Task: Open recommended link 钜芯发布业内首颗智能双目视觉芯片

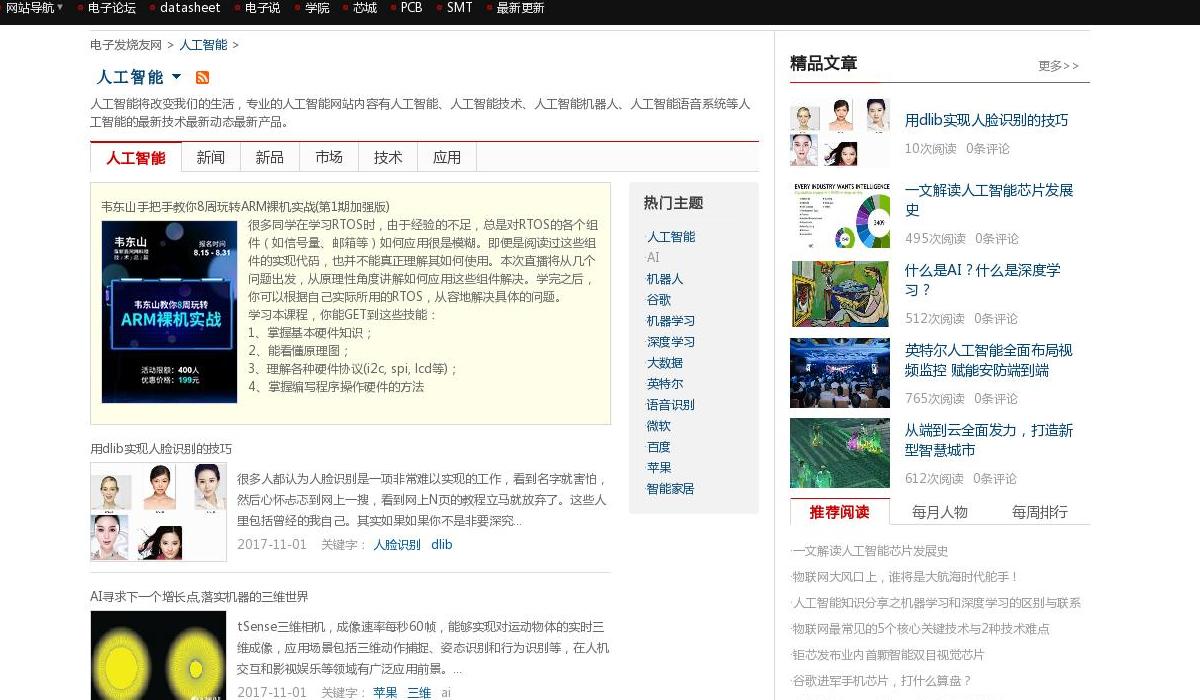Action: (x=888, y=655)
